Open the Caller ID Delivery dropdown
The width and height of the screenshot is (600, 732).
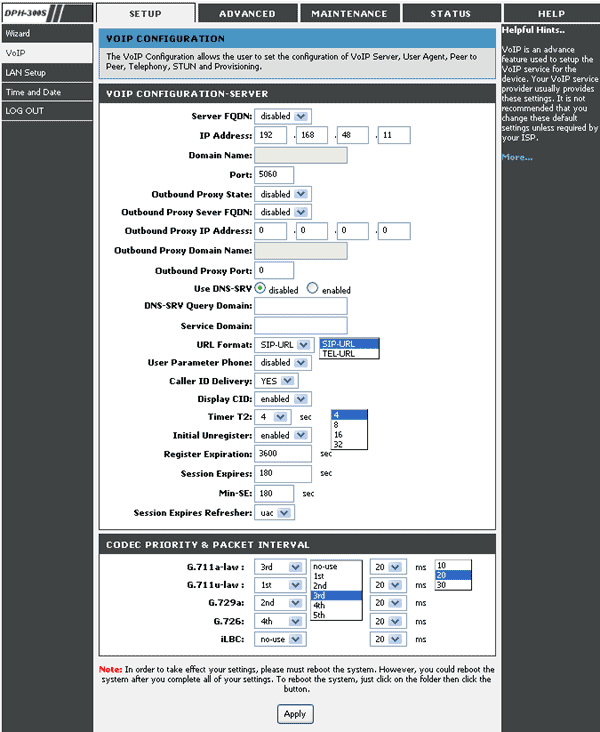pyautogui.click(x=276, y=381)
